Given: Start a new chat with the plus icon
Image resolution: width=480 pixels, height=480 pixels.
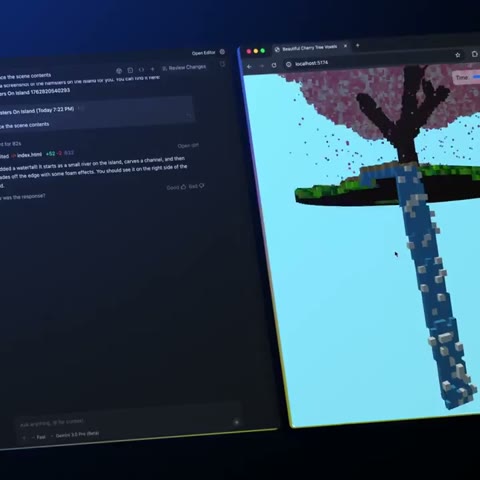Looking at the screenshot, I should (153, 69).
